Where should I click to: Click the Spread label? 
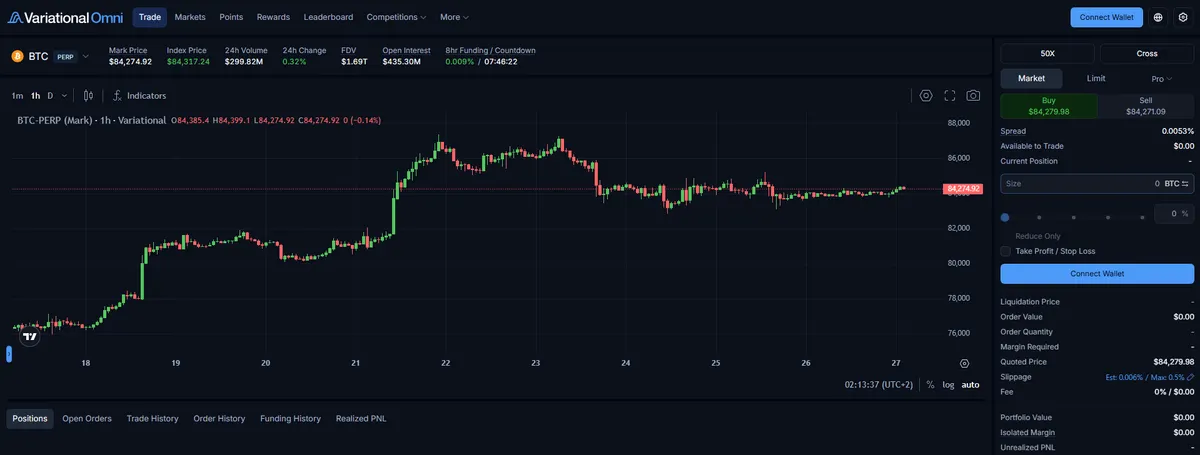tap(1013, 131)
